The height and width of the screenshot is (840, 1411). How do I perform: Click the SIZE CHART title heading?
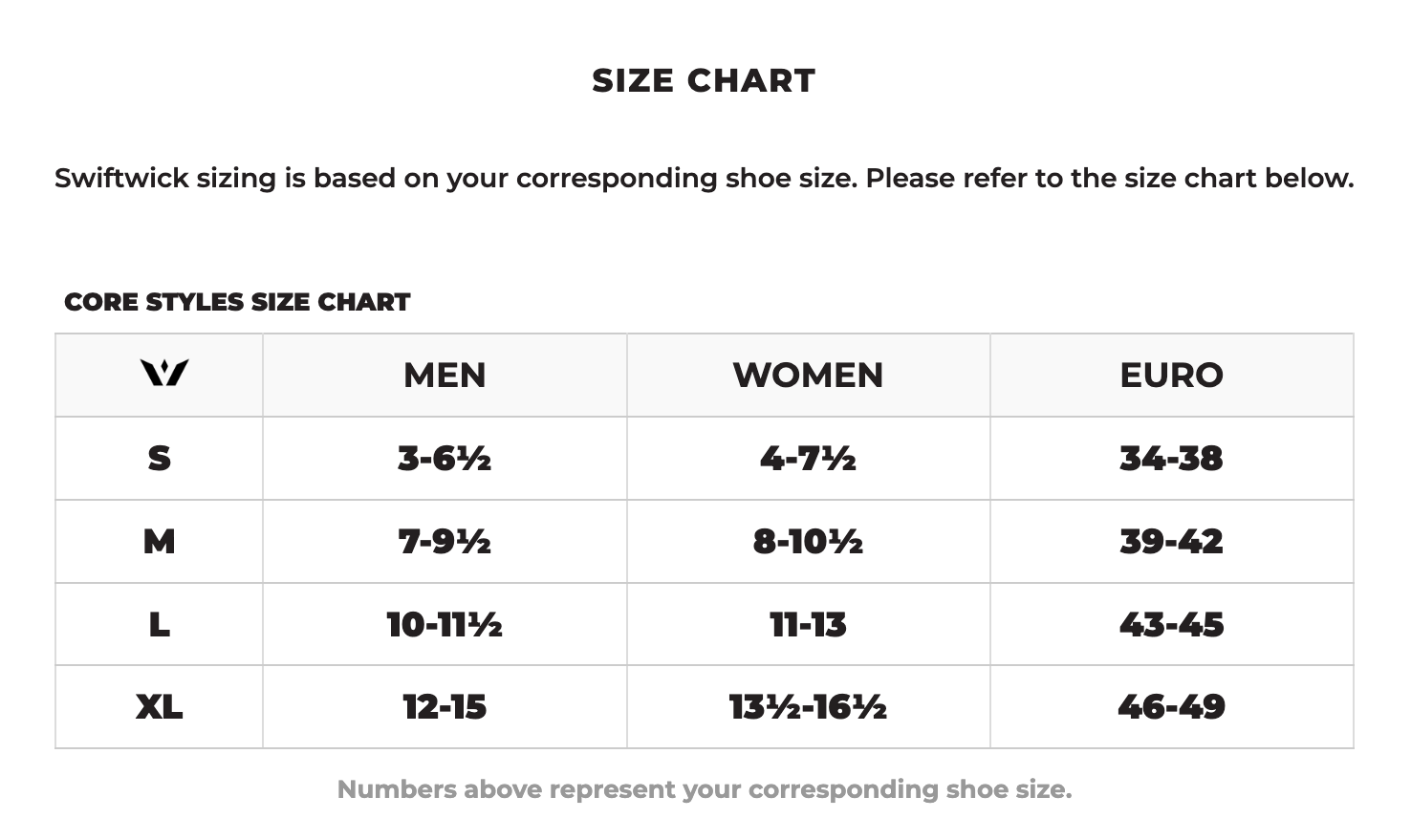[x=704, y=81]
